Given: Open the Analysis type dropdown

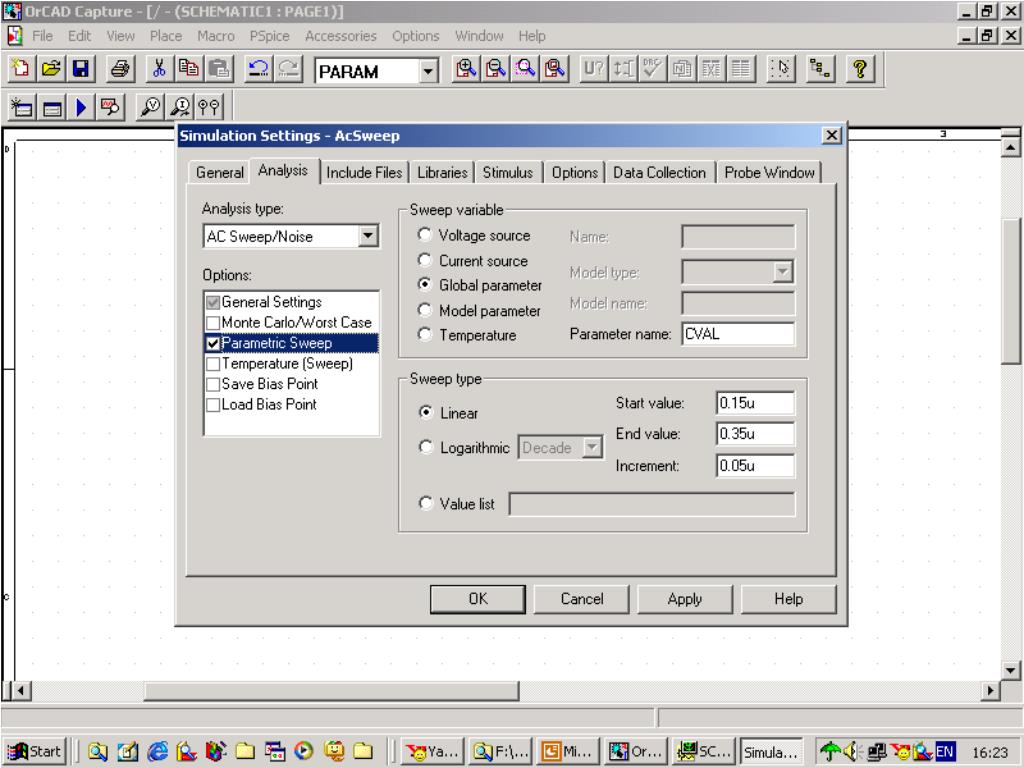Looking at the screenshot, I should tap(369, 237).
